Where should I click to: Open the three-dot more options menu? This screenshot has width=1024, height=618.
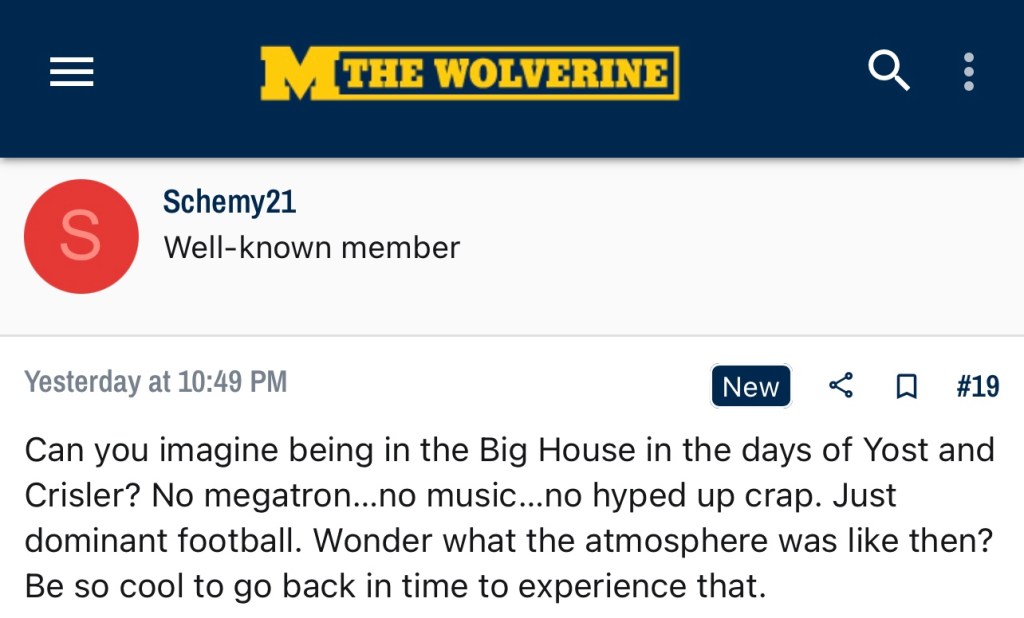pyautogui.click(x=968, y=72)
